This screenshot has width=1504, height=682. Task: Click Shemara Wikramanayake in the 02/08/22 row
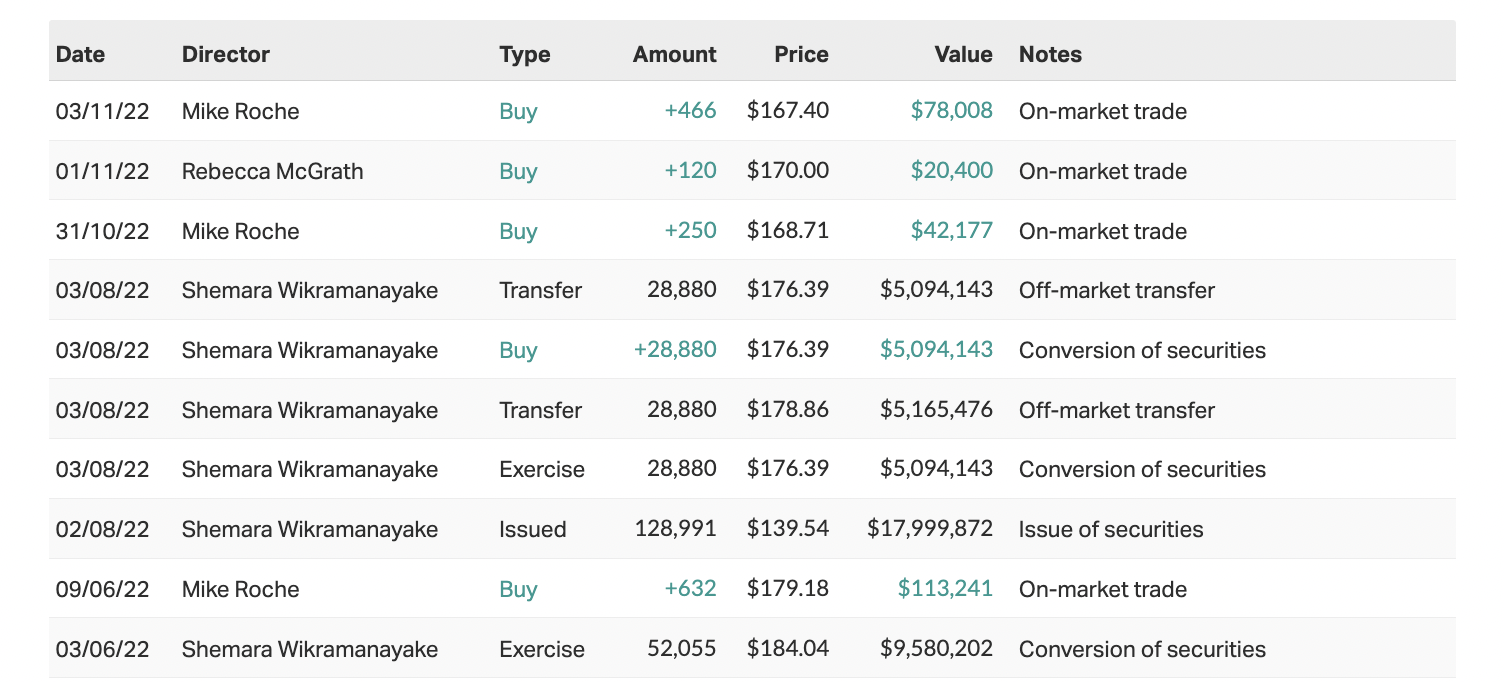tap(309, 529)
